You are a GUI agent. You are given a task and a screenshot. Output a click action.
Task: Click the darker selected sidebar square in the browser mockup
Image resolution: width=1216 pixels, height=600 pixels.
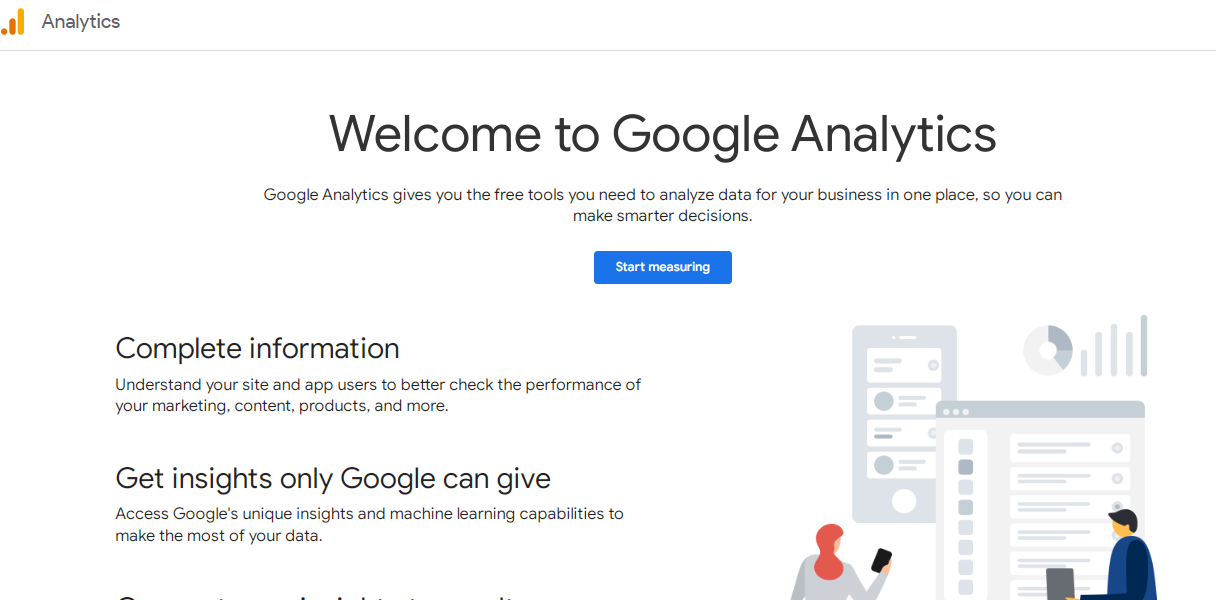coord(966,467)
